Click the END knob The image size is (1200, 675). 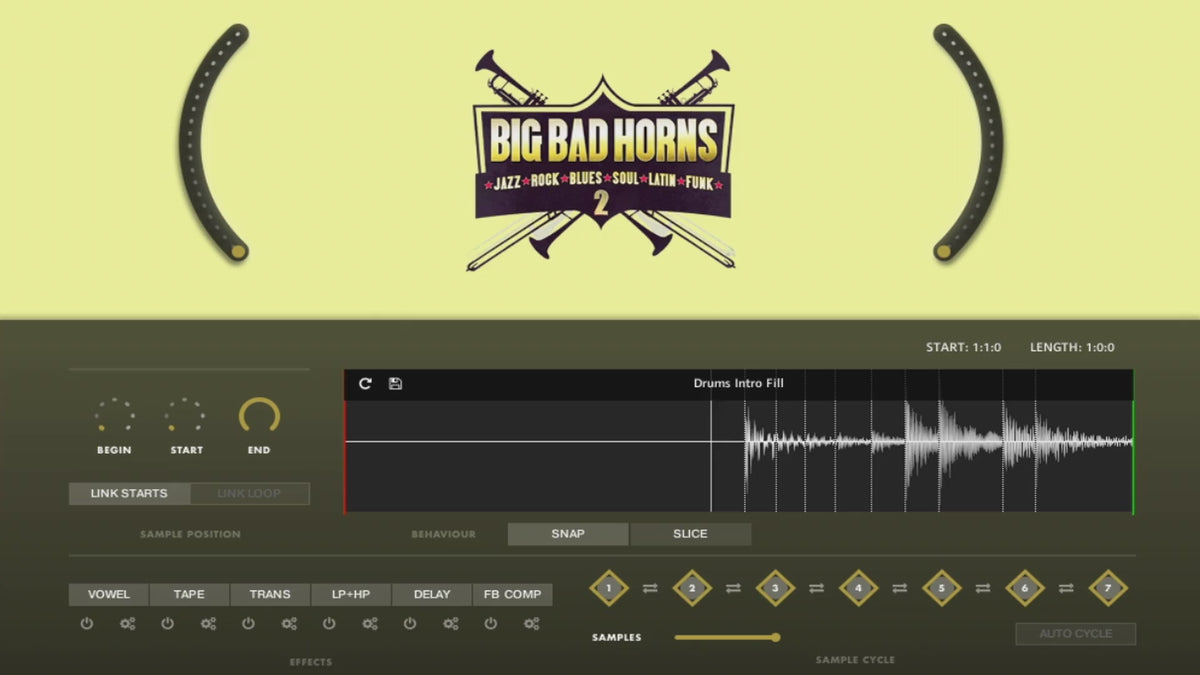259,417
